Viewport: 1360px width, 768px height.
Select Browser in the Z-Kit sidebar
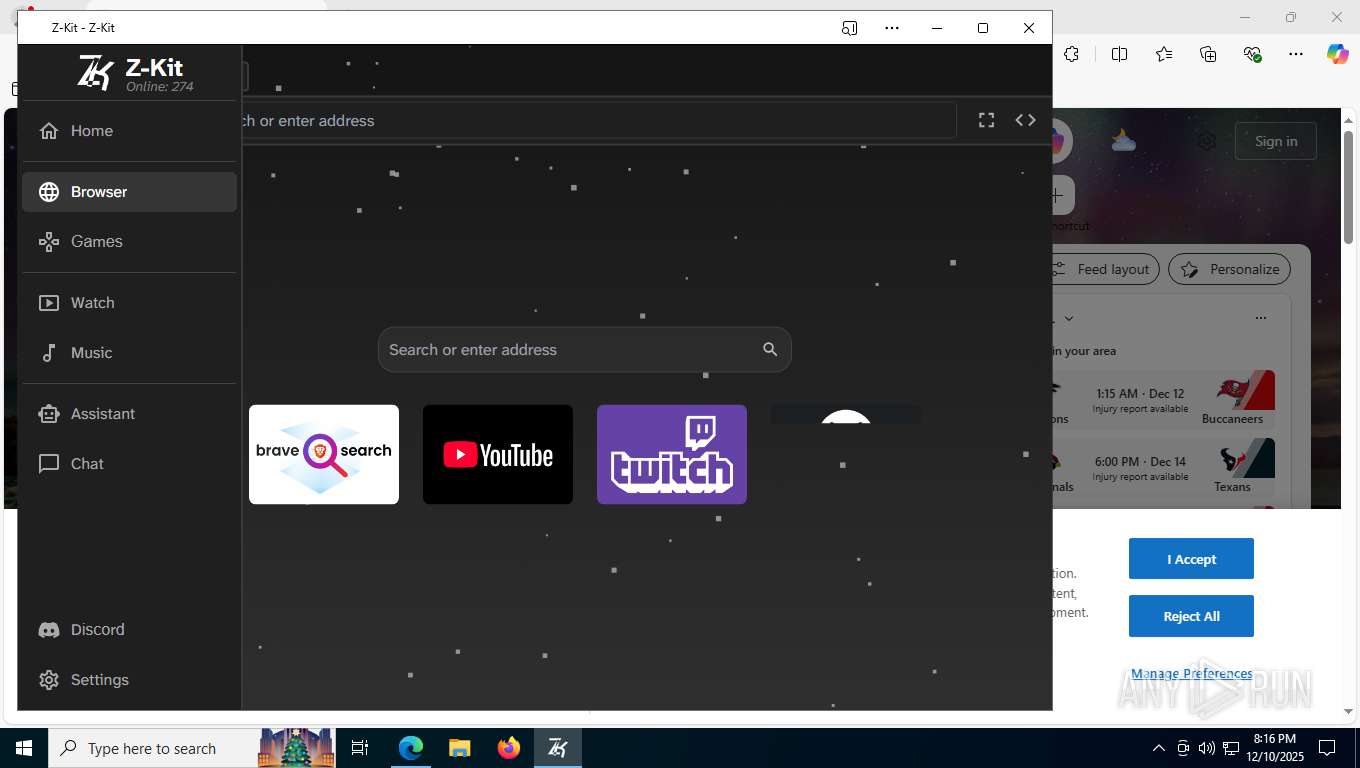[129, 192]
